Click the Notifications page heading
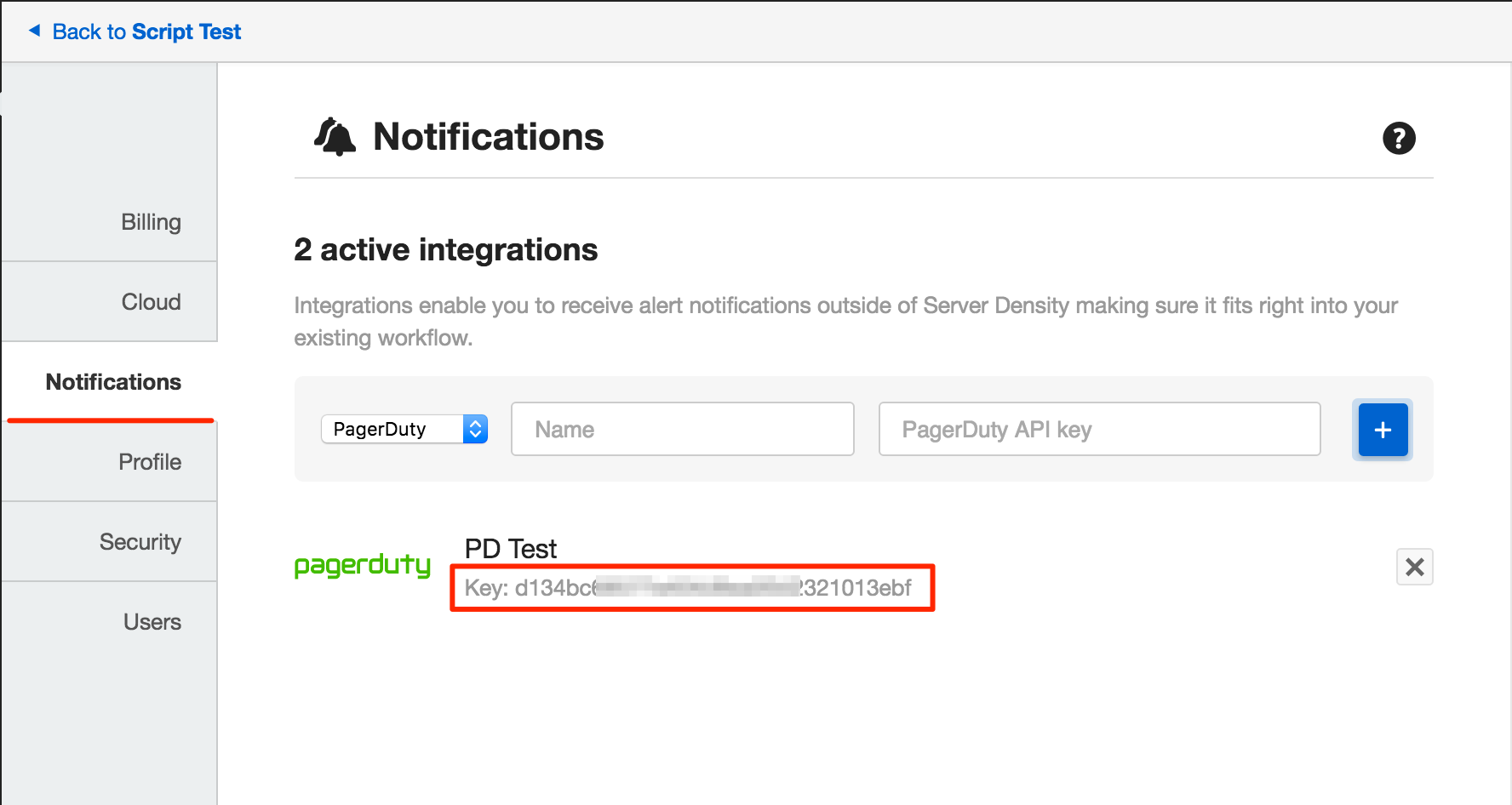 (x=488, y=137)
